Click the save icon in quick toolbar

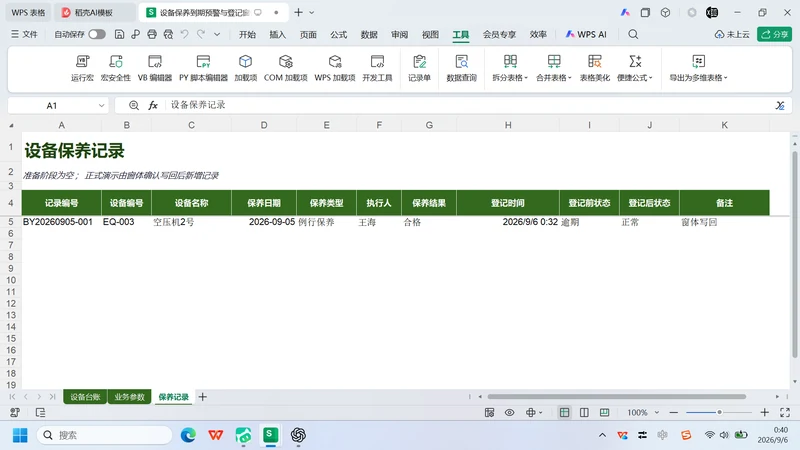point(119,34)
